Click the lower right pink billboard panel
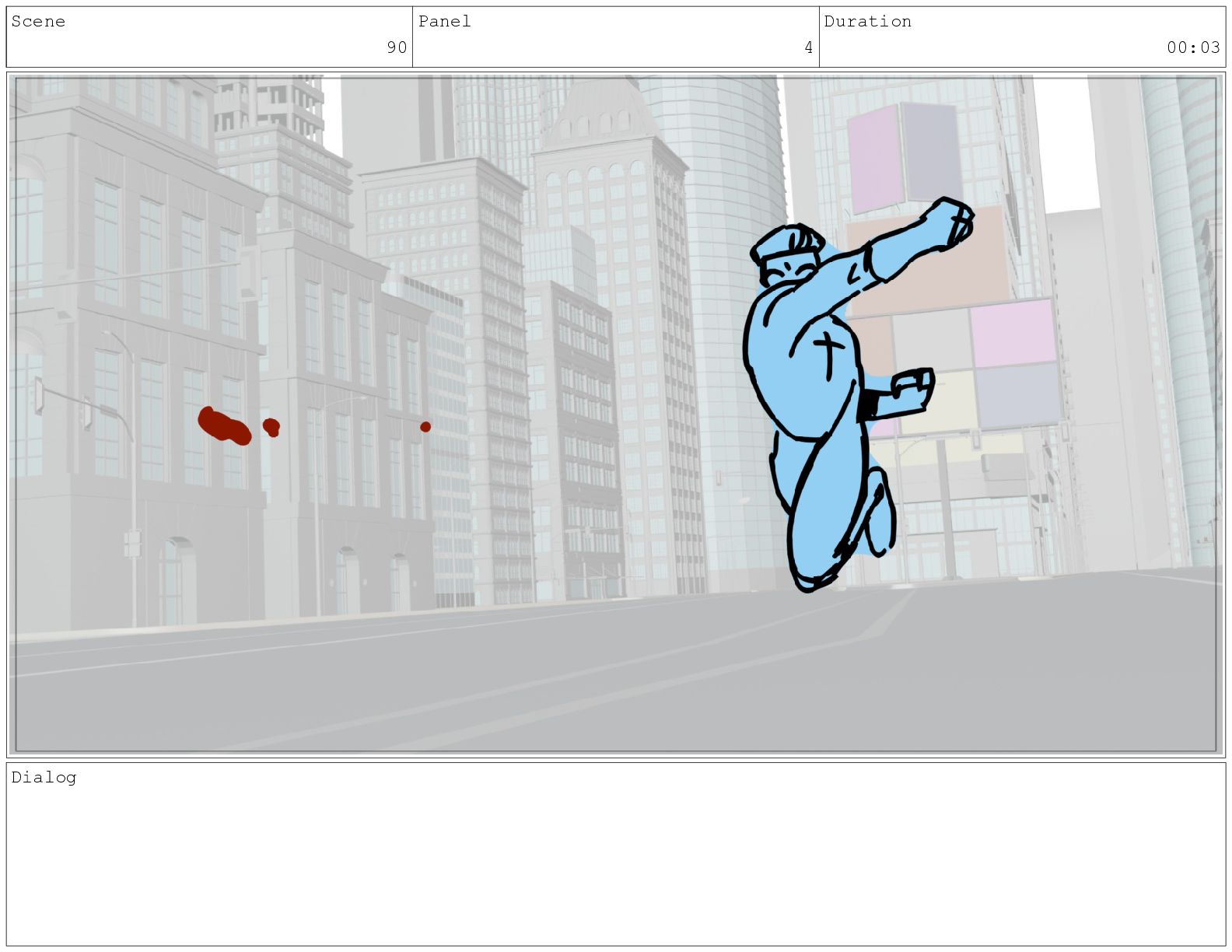 tap(1013, 334)
